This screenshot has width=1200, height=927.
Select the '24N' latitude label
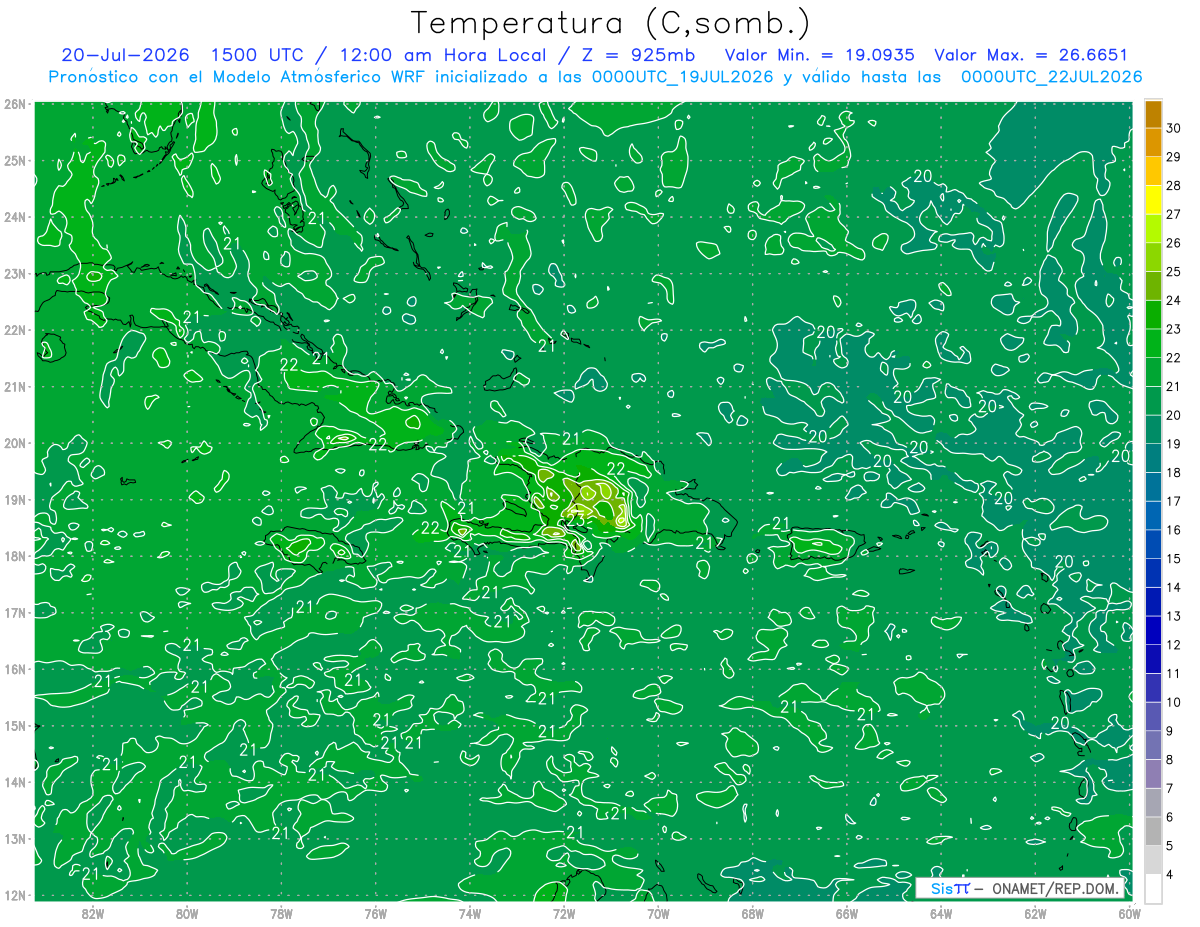[15, 217]
